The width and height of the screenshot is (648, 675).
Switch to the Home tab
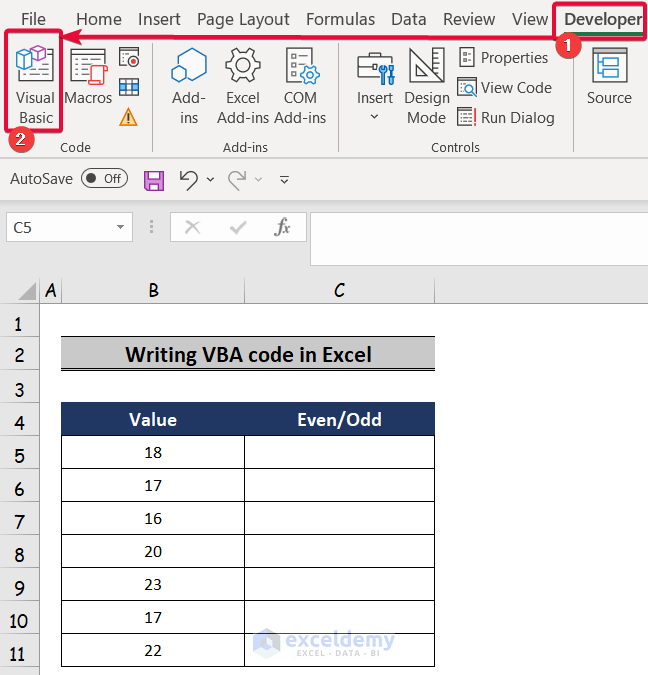(x=99, y=19)
